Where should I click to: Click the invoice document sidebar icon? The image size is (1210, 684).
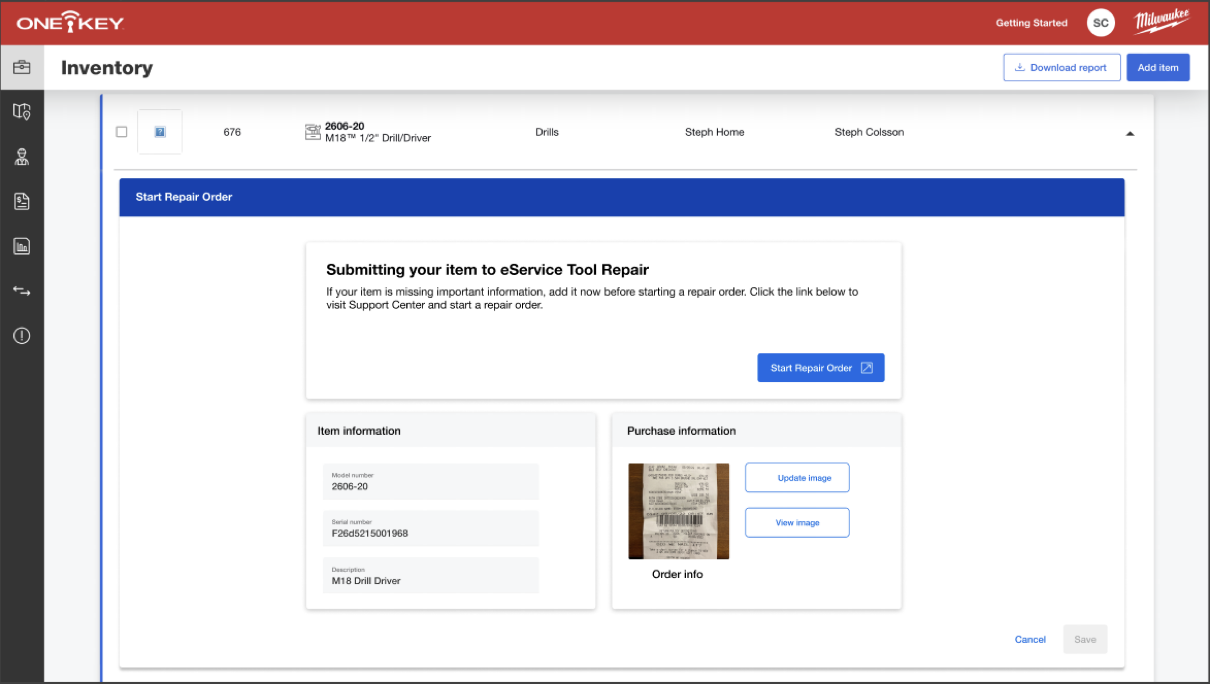pos(21,201)
